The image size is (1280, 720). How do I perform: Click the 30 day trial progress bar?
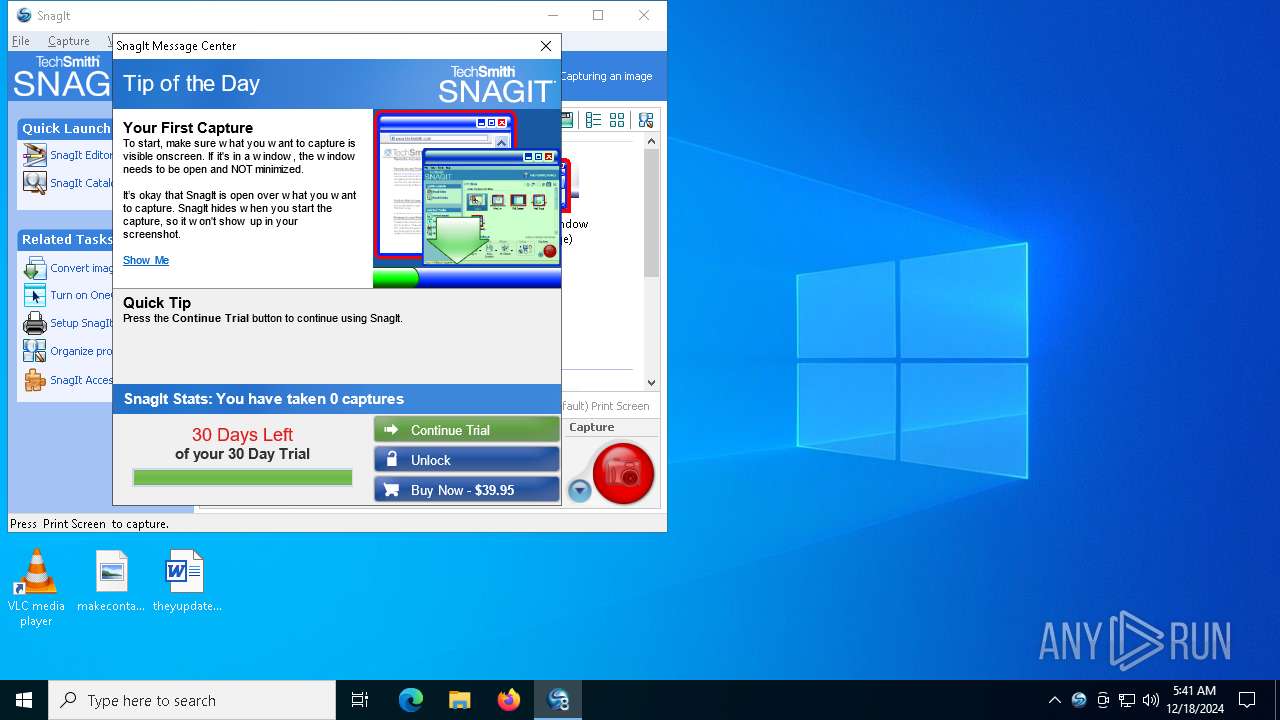[243, 478]
